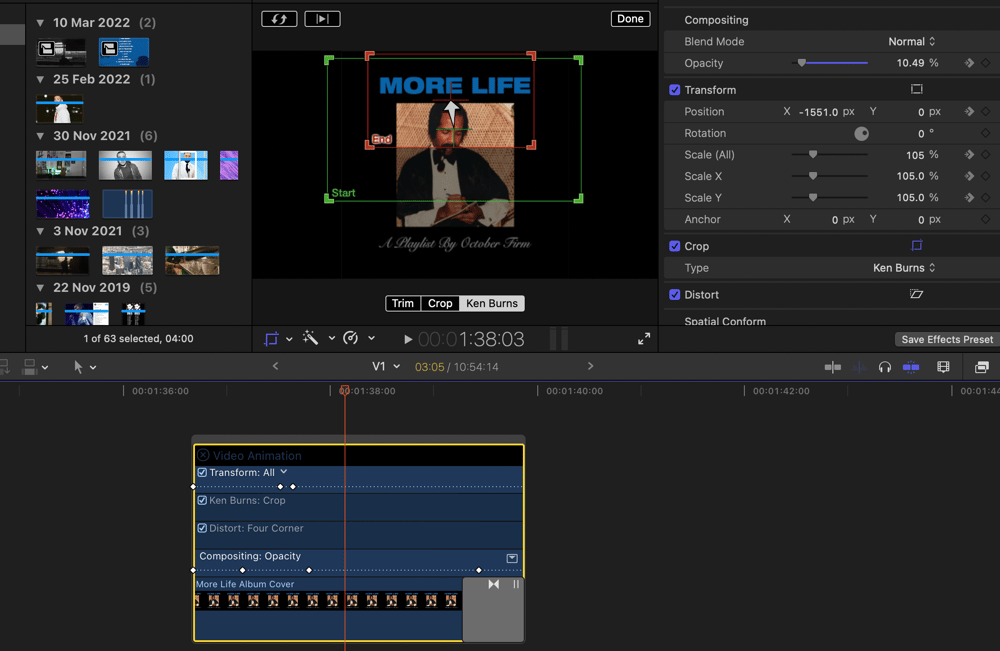Click the transition bowtie icon on the clip
Viewport: 1000px width, 651px height.
coord(494,584)
